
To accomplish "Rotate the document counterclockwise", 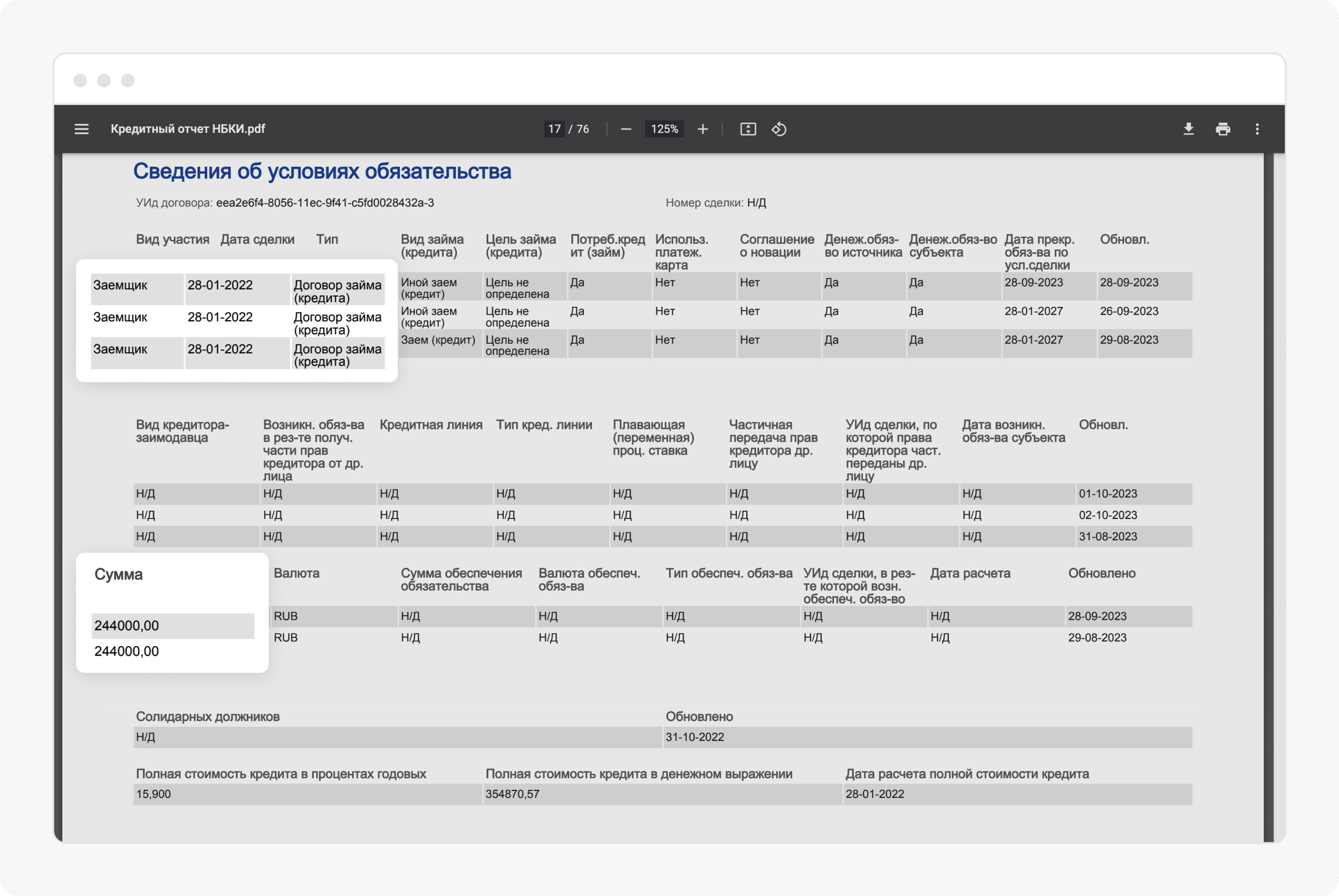I will click(779, 129).
